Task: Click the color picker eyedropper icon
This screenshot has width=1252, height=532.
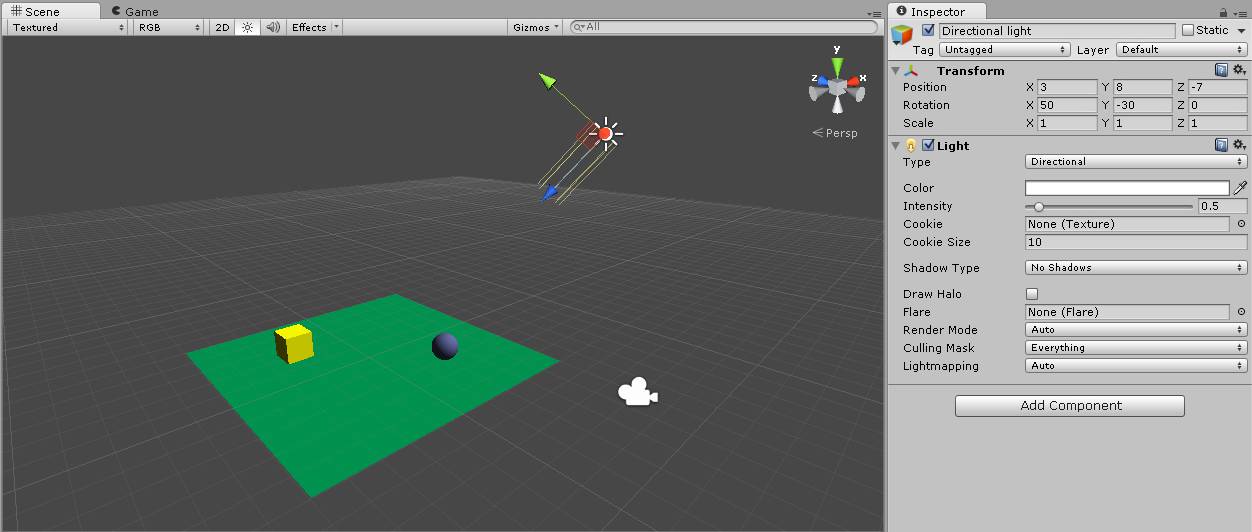Action: point(1241,188)
